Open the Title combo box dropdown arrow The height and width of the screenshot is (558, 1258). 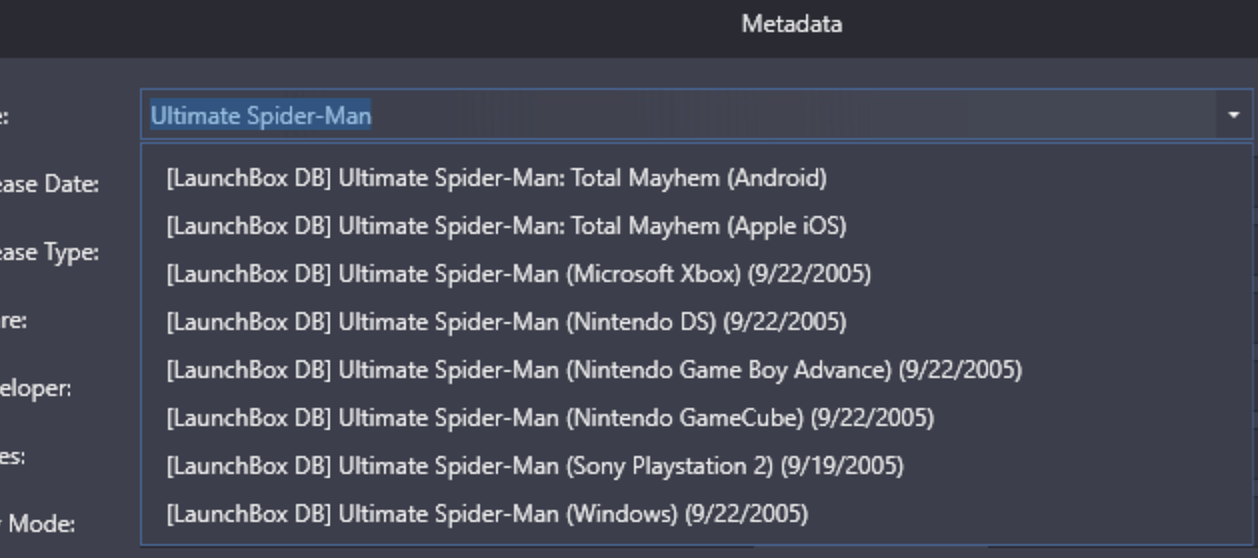[x=1233, y=115]
